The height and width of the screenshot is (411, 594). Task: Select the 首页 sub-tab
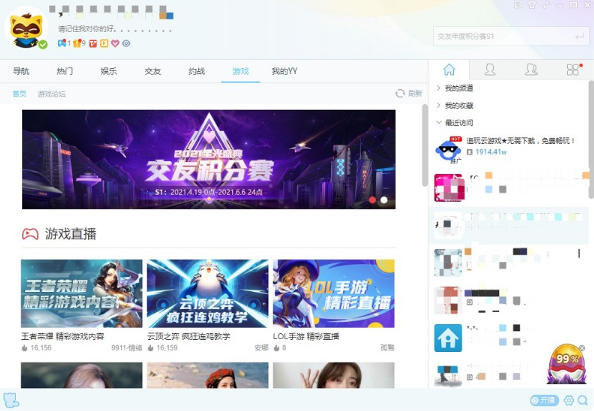(x=19, y=94)
